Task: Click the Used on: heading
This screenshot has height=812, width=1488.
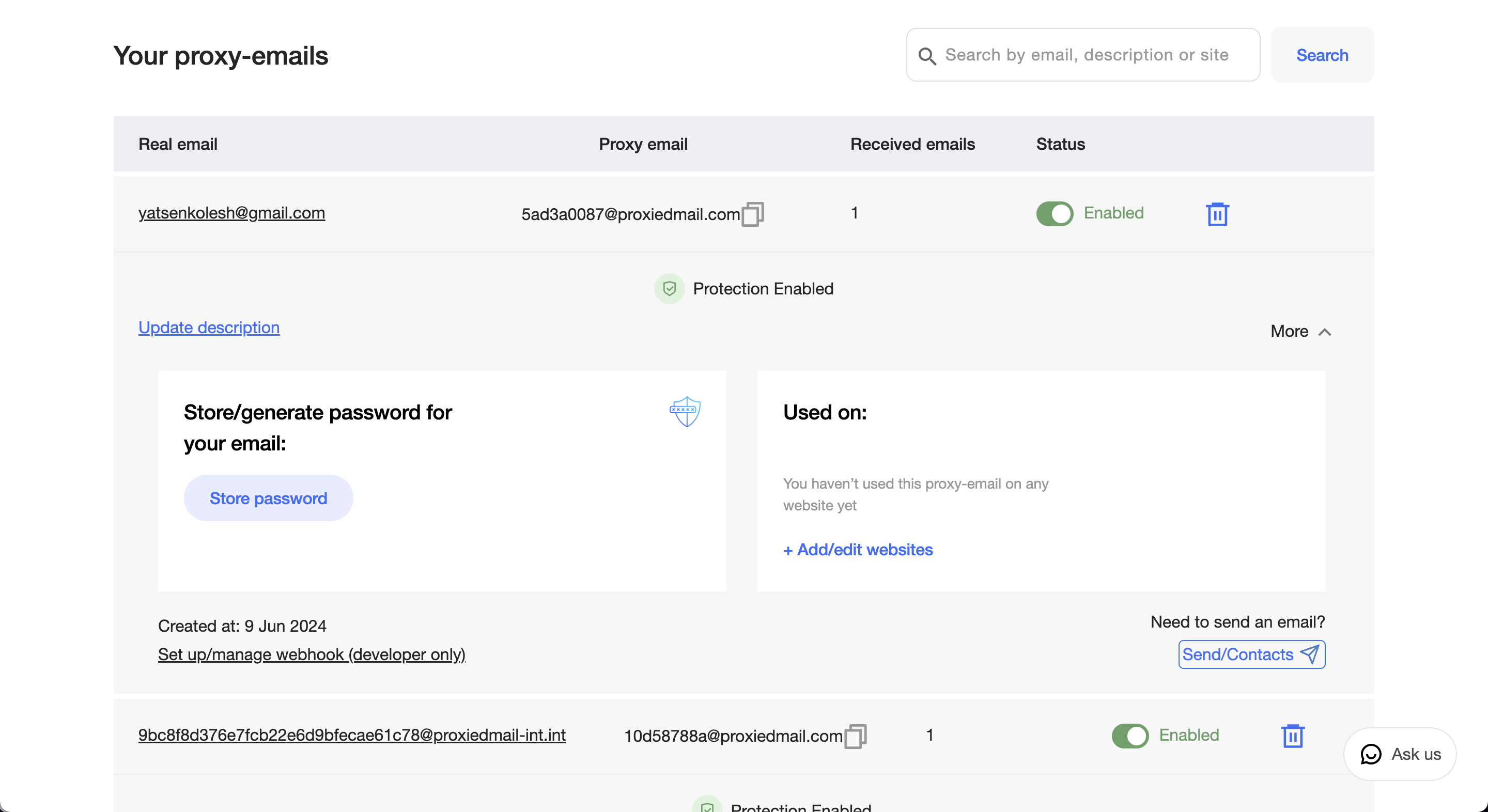Action: click(825, 412)
